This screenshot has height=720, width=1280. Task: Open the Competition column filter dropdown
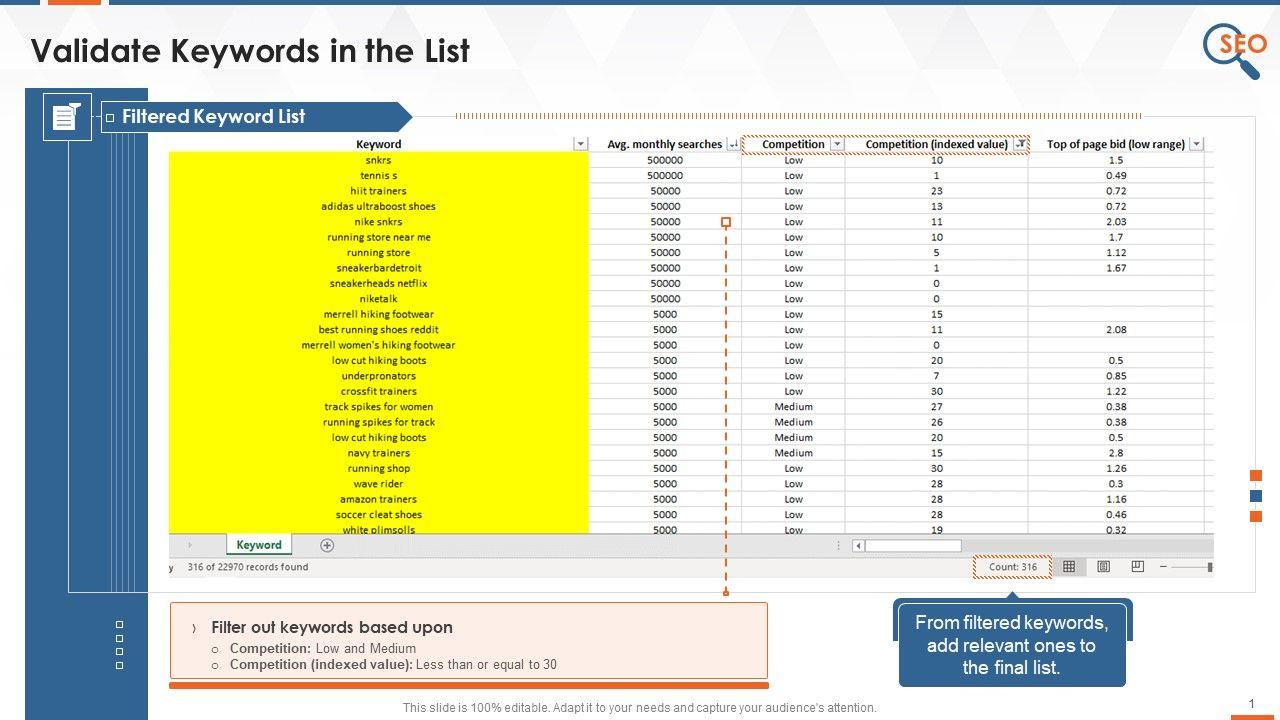pyautogui.click(x=838, y=144)
